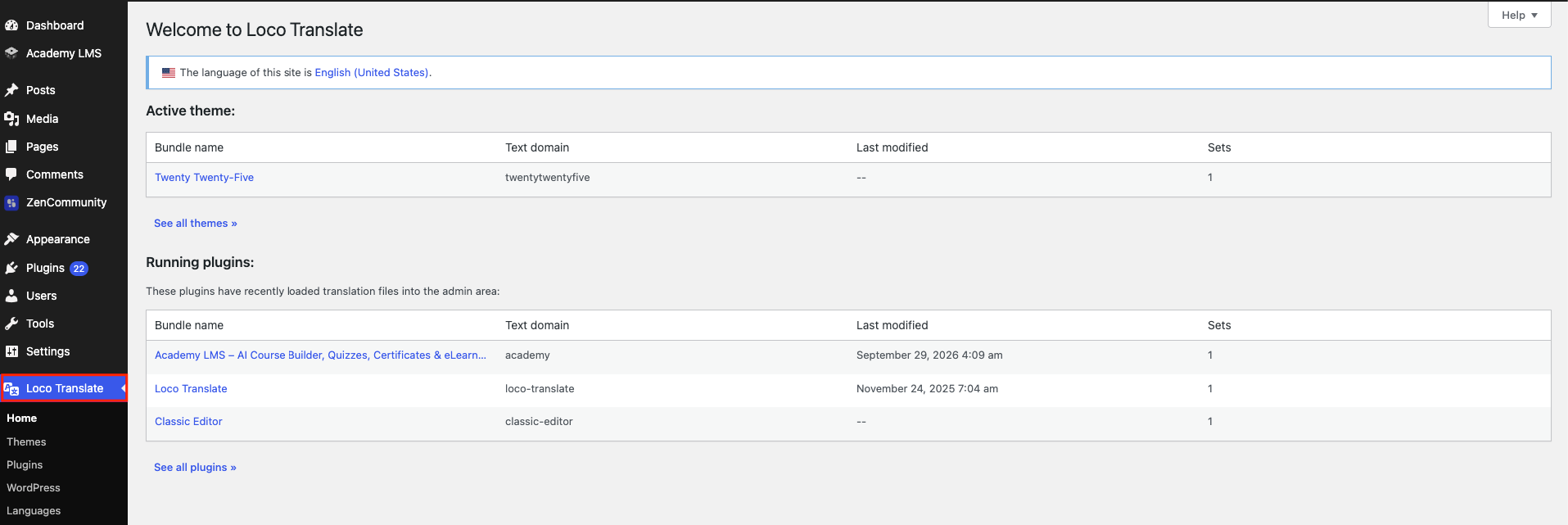Open the Twenty Twenty-Five theme bundle
This screenshot has width=1568, height=525.
205,178
